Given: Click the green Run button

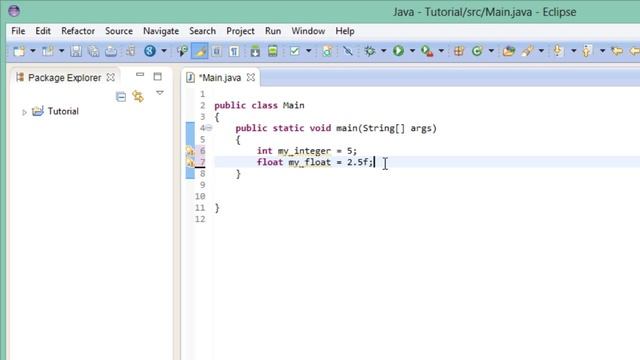Looking at the screenshot, I should pos(398,51).
